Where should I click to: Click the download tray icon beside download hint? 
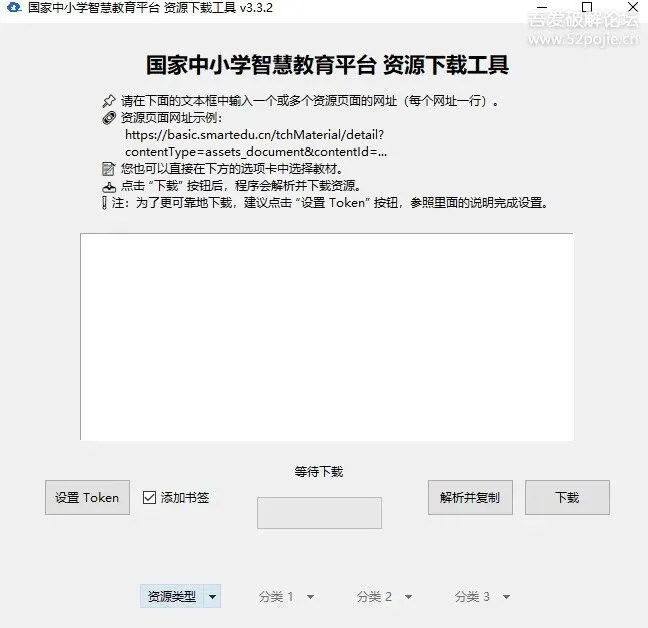109,187
